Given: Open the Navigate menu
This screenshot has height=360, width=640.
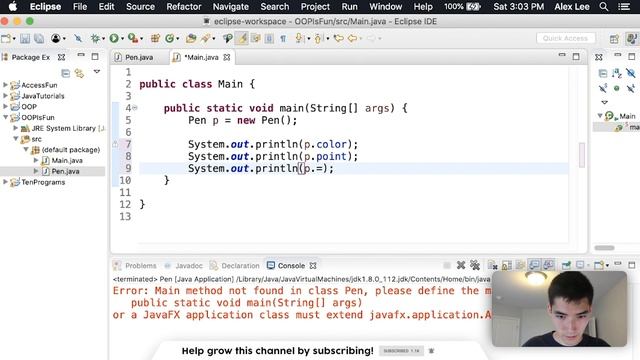Looking at the screenshot, I should (x=231, y=7).
